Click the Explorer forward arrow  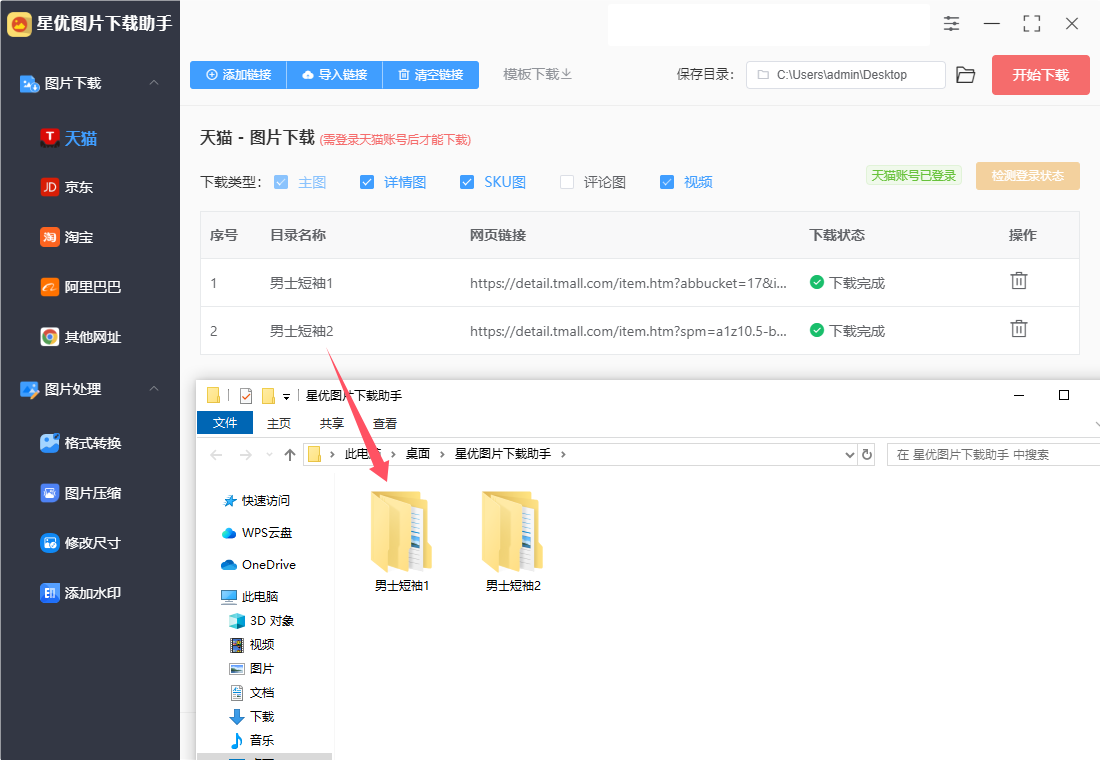(246, 455)
